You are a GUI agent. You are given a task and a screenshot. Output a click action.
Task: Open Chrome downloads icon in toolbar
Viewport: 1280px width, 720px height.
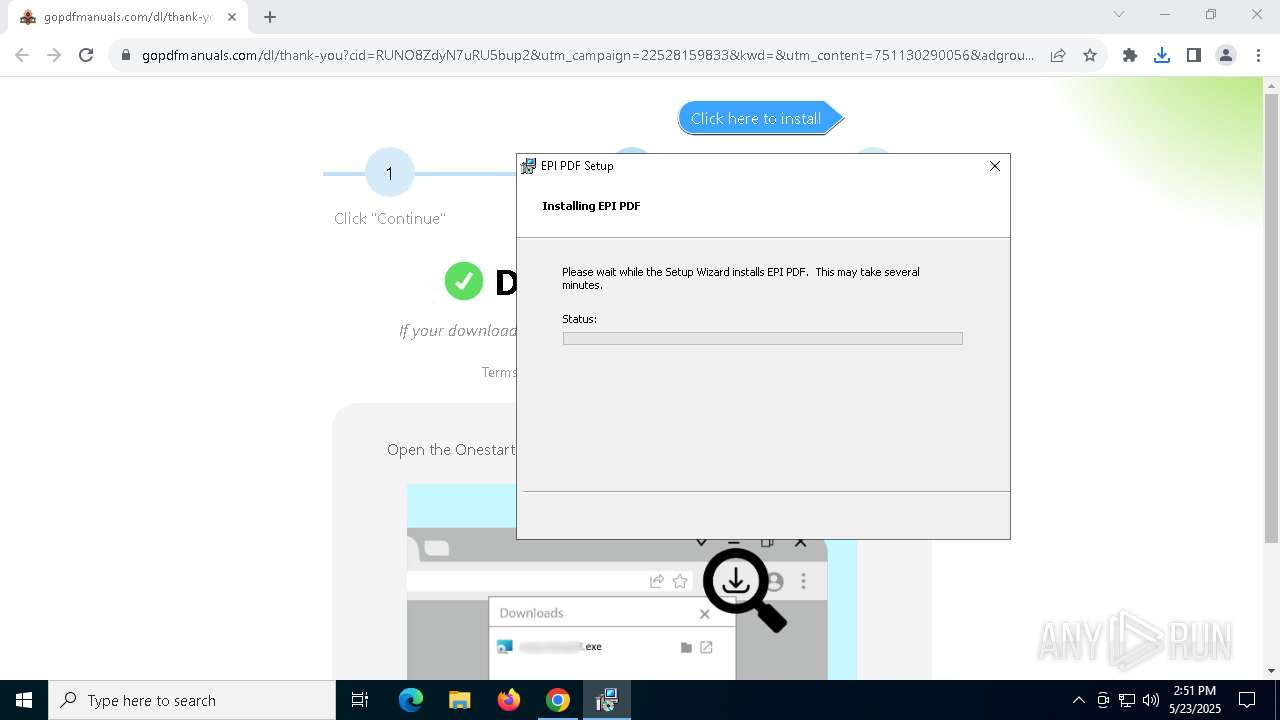click(x=1162, y=55)
